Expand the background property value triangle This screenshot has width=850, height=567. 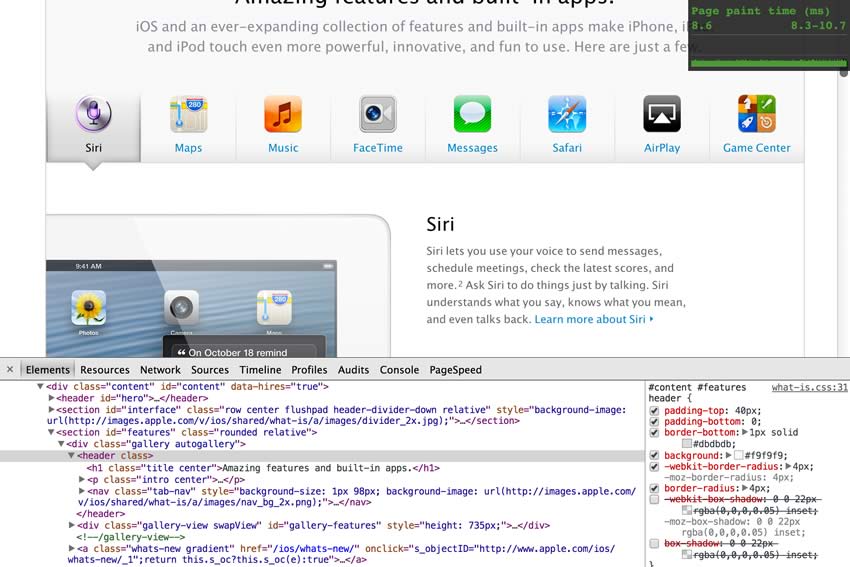[x=729, y=455]
